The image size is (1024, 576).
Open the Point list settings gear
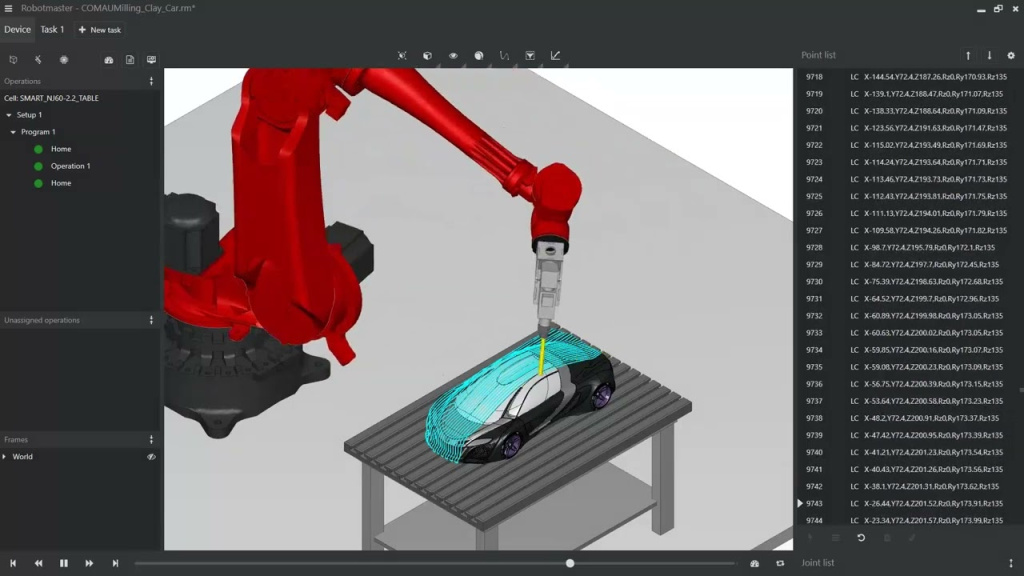[1011, 56]
